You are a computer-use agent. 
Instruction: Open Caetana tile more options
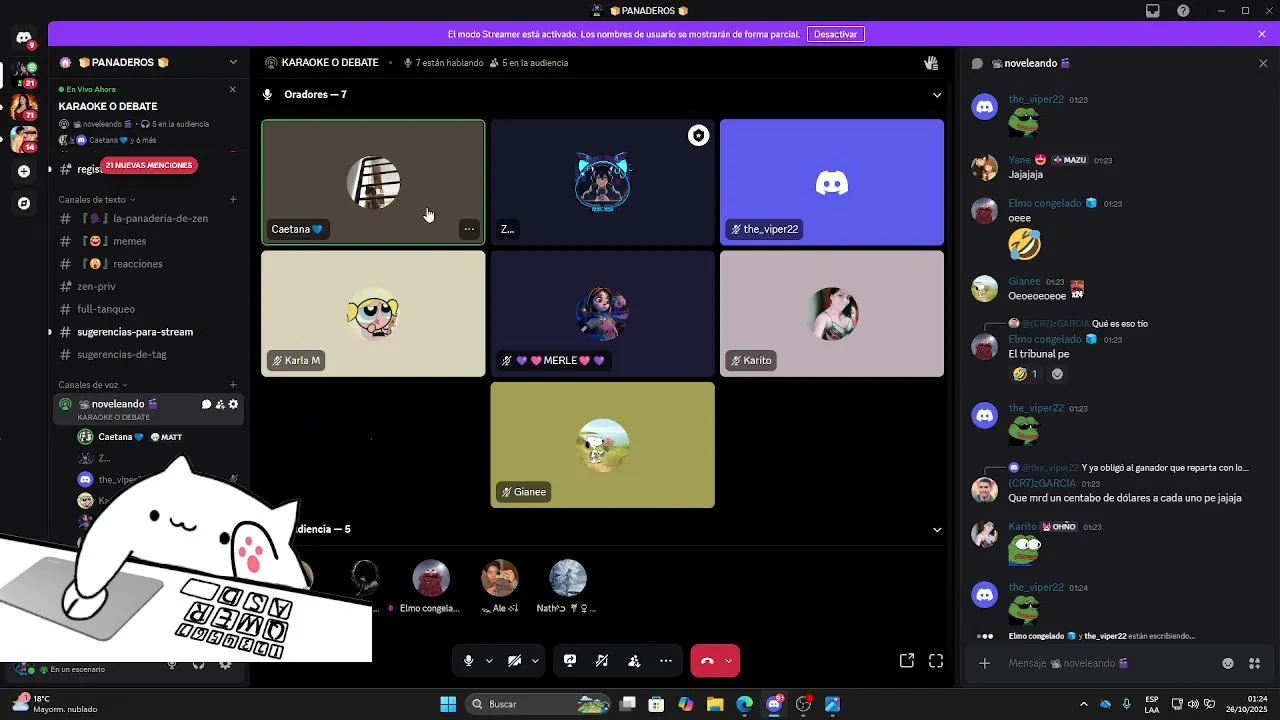469,229
